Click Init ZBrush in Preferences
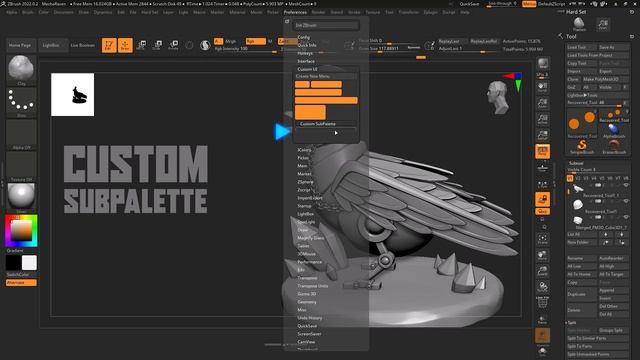Image resolution: width=640 pixels, height=360 pixels. pos(326,25)
